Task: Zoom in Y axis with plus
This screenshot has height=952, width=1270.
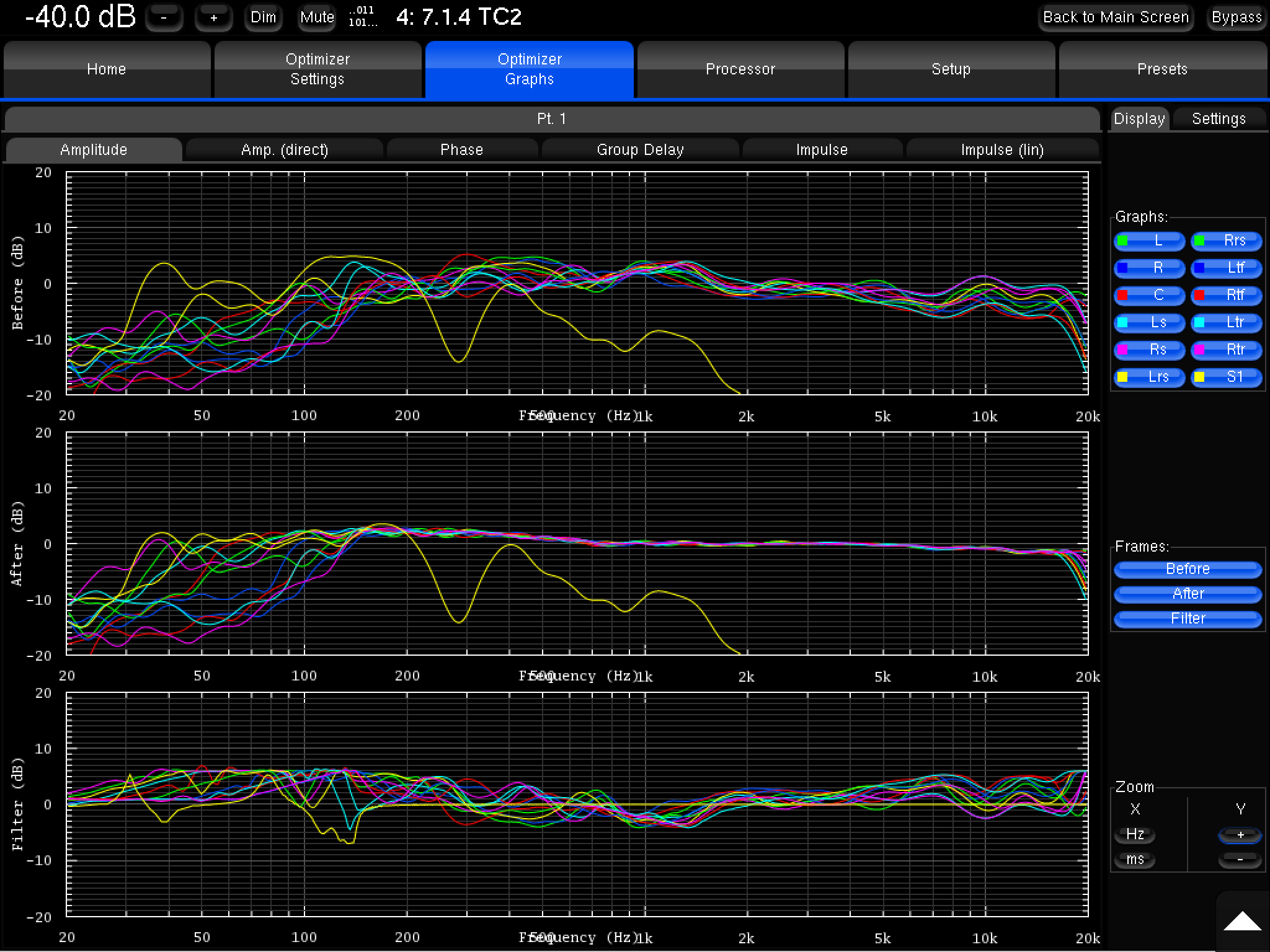Action: [1240, 835]
